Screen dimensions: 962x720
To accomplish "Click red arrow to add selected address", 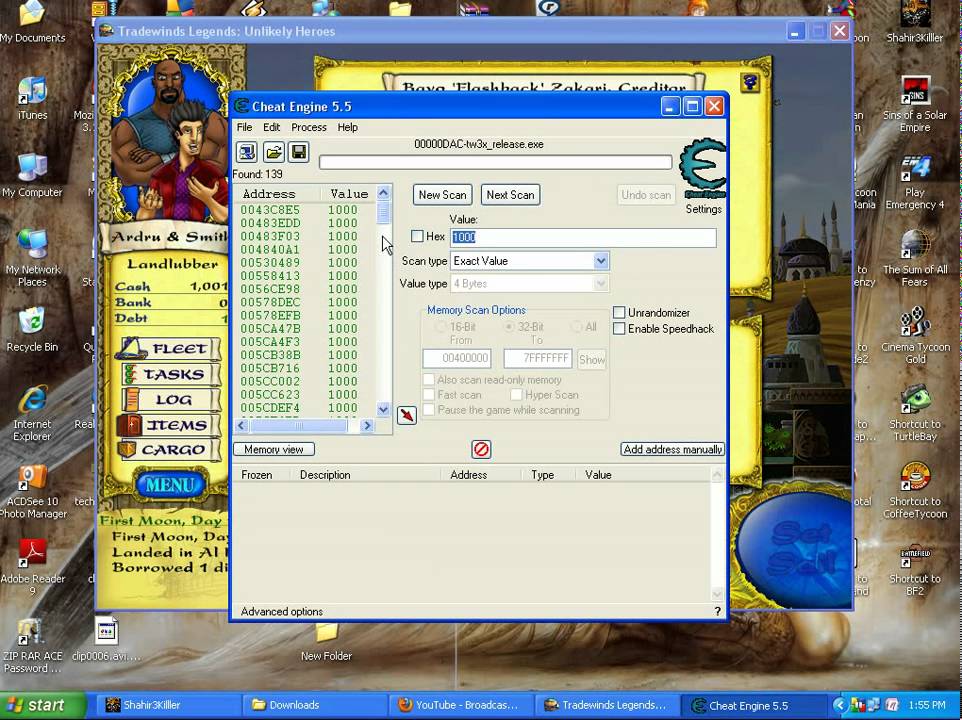I will pyautogui.click(x=407, y=415).
